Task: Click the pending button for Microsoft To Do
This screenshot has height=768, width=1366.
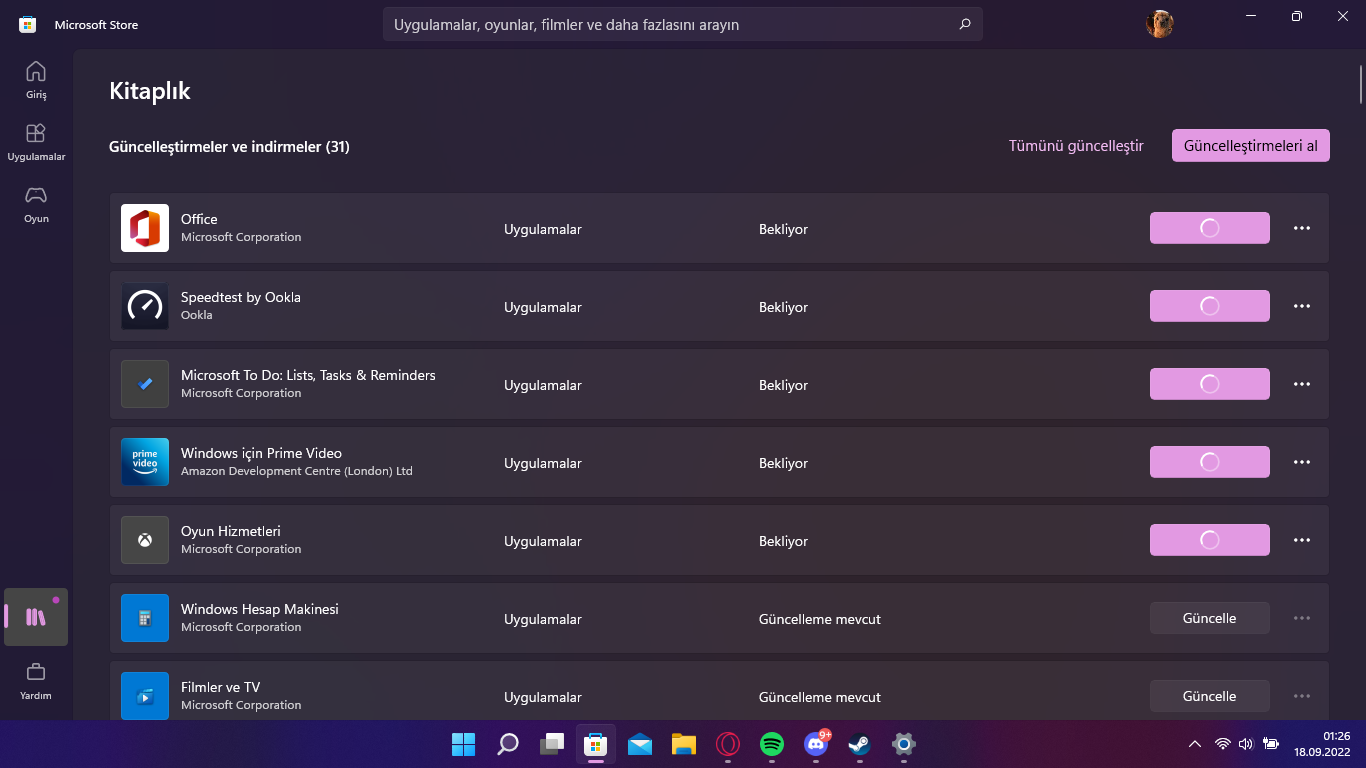Action: pos(1210,384)
